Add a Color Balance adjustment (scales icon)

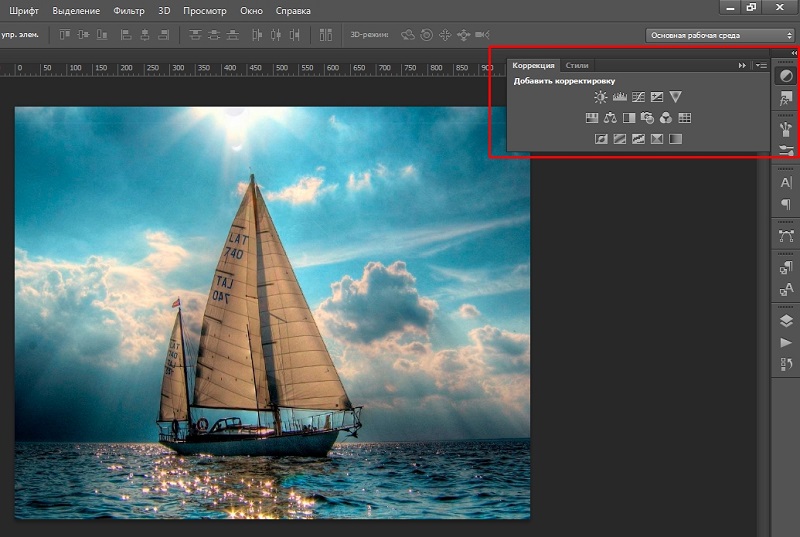click(x=610, y=118)
